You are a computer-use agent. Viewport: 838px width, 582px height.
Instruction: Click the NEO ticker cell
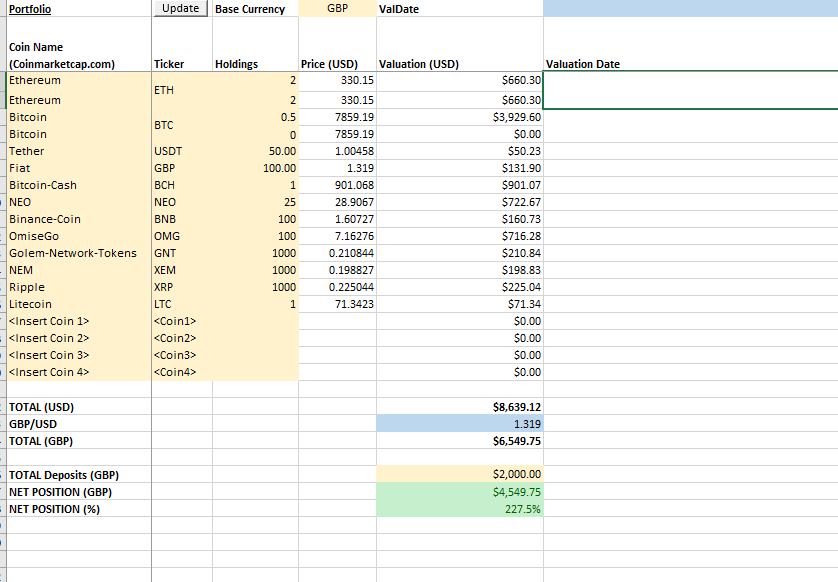[182, 203]
